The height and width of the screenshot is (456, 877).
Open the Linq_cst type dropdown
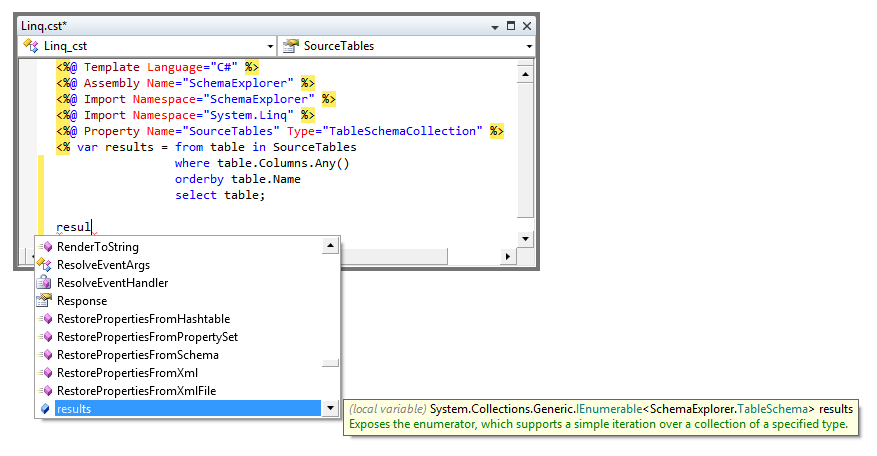pos(270,46)
